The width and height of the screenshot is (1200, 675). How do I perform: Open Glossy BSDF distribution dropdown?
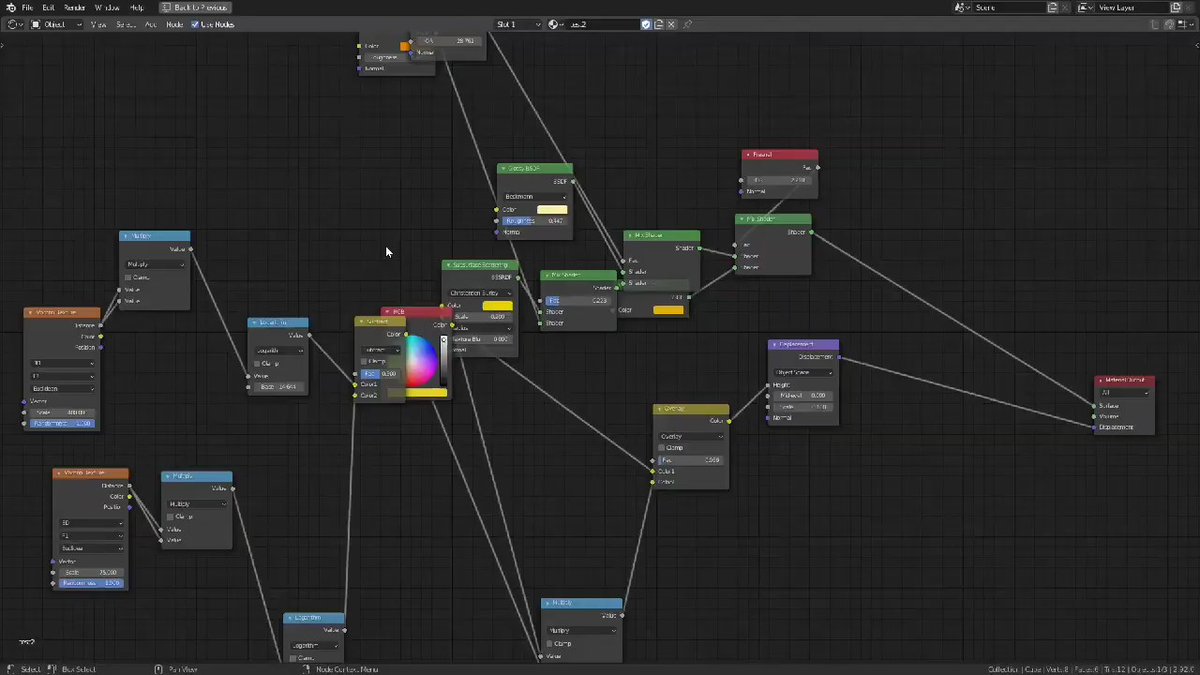click(x=535, y=197)
